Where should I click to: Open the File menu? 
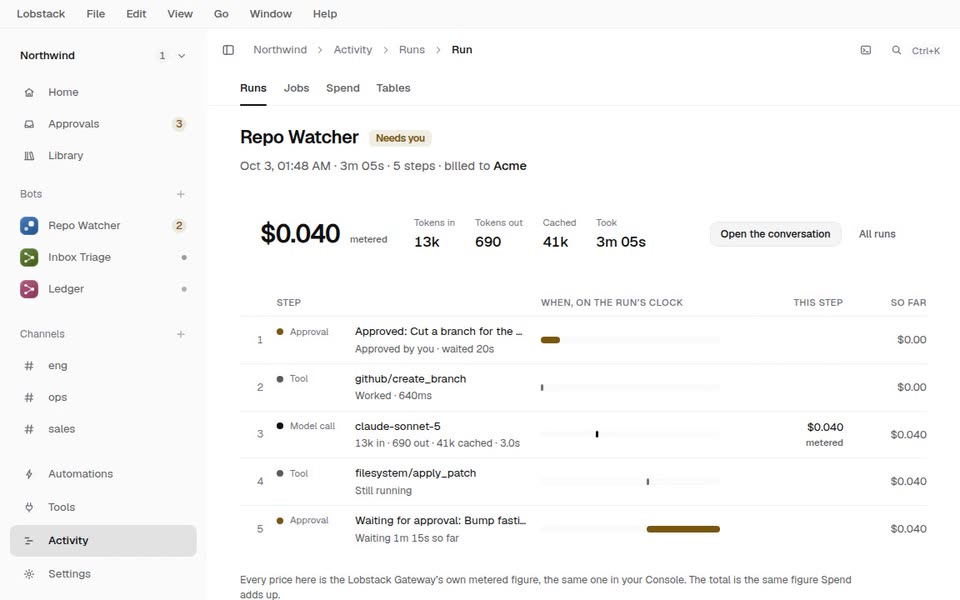point(96,13)
